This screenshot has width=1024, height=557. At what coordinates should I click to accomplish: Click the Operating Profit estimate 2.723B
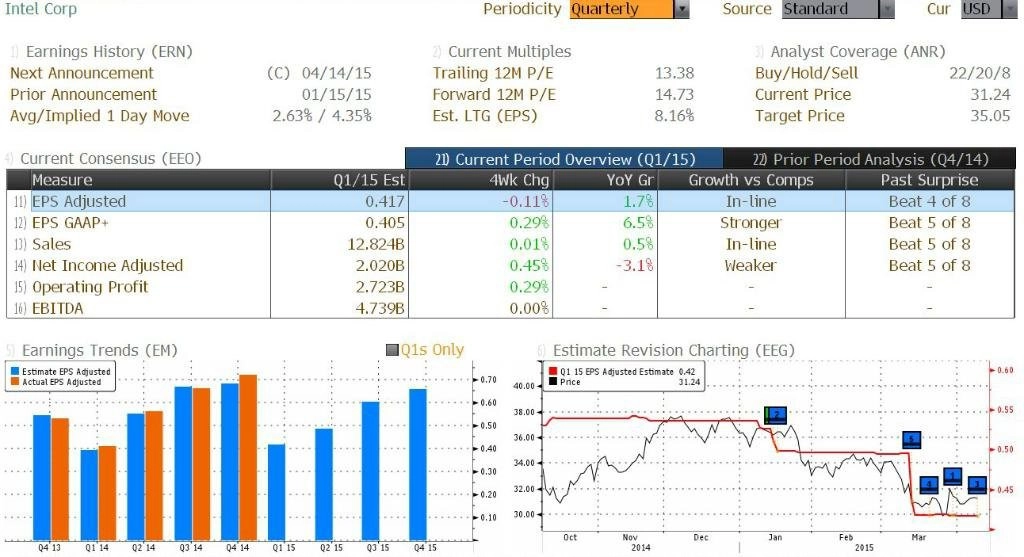pos(380,287)
